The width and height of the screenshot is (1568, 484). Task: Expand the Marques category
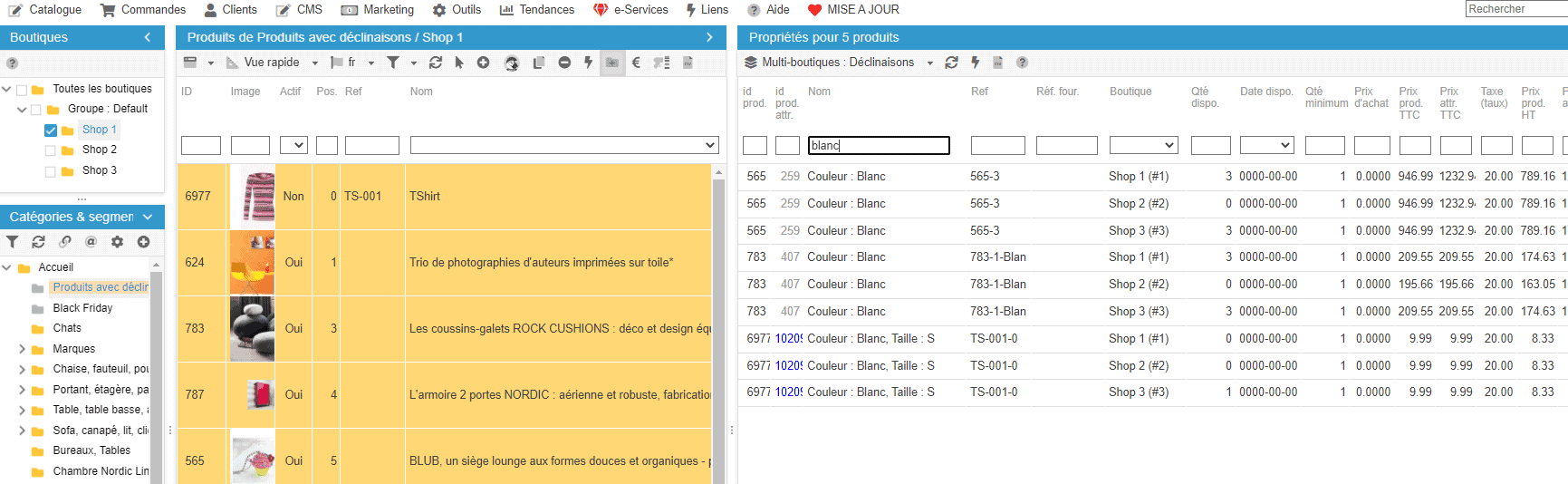pos(22,349)
